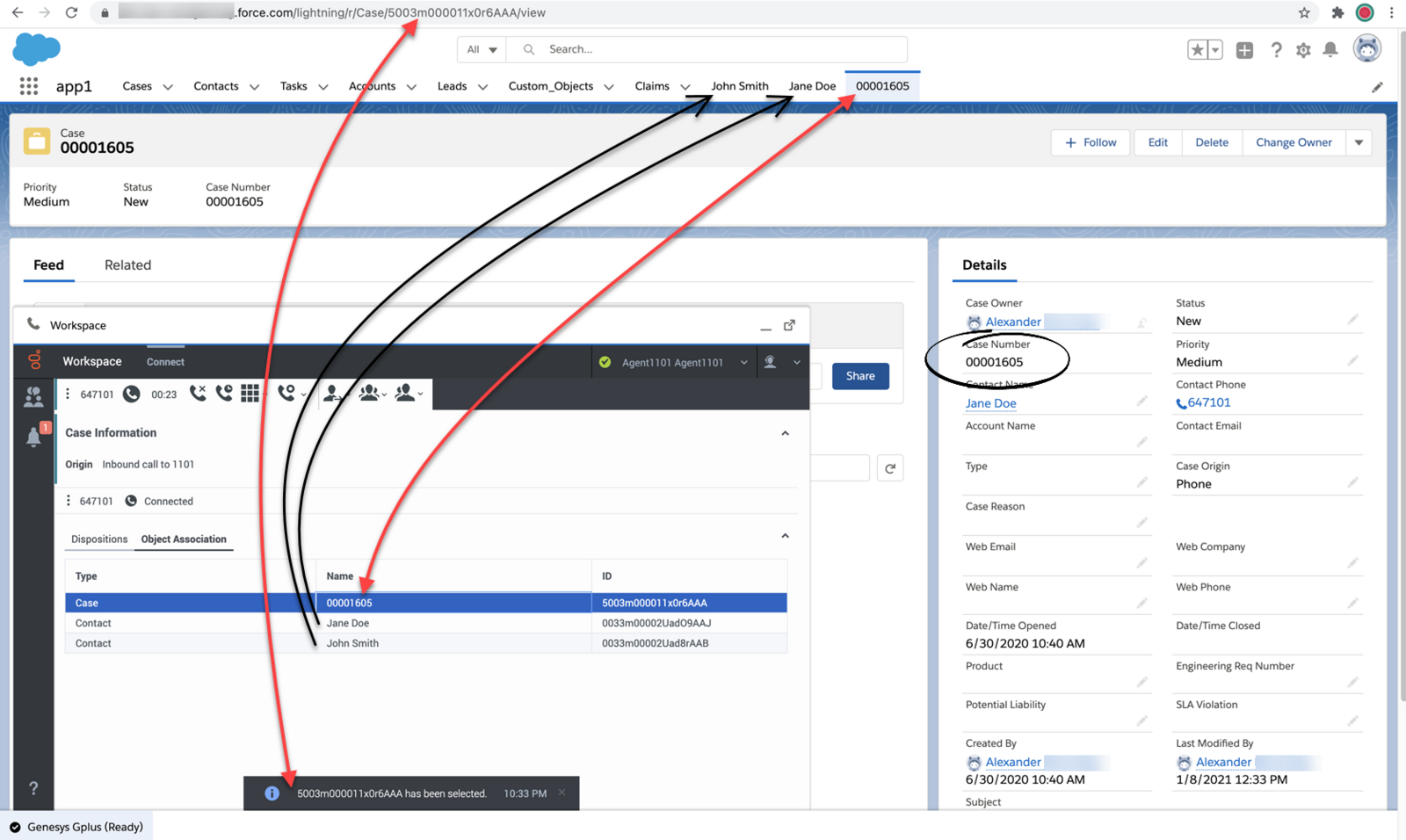1406x840 pixels.
Task: Collapse the Case Information section
Action: (785, 433)
